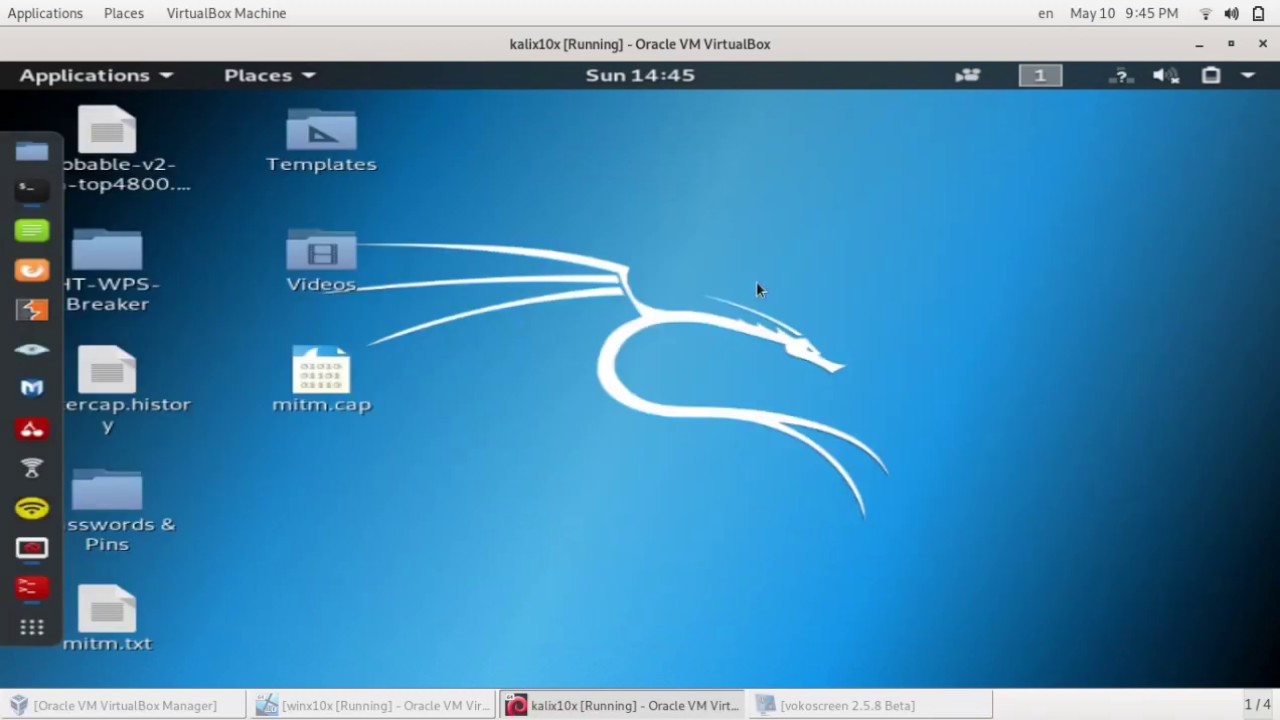The height and width of the screenshot is (720, 1280).
Task: Click the Sun 14:45 clock in Kali panel
Action: coord(640,75)
